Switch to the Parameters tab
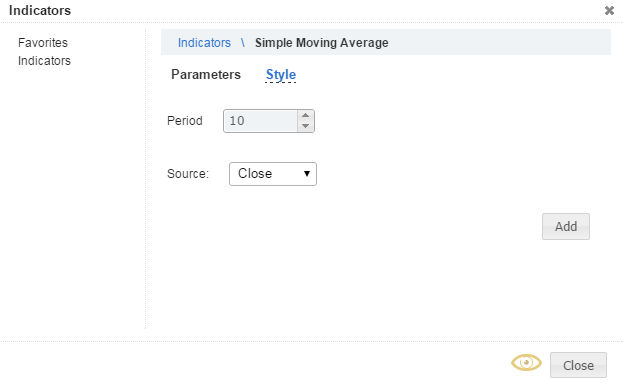 click(x=206, y=75)
